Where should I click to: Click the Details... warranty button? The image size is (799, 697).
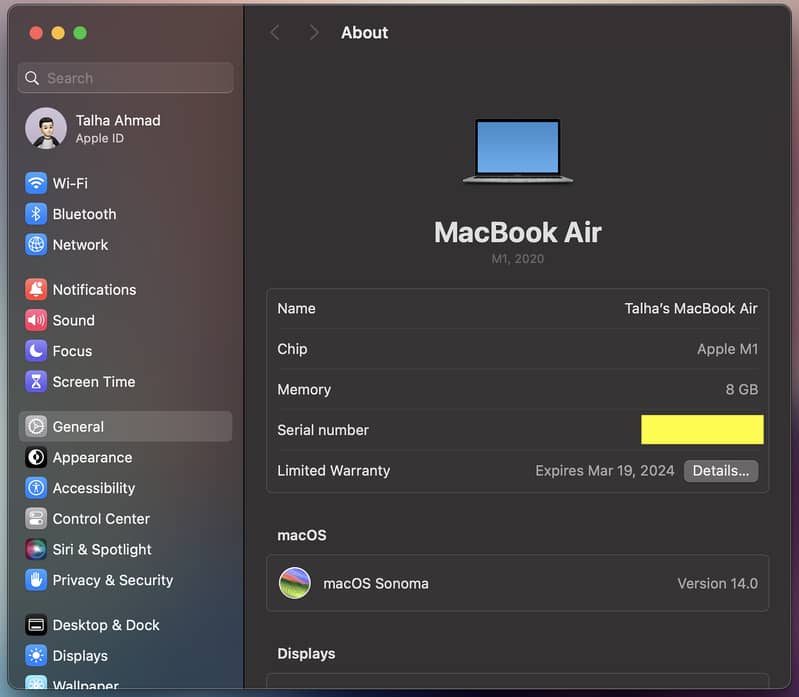(720, 471)
